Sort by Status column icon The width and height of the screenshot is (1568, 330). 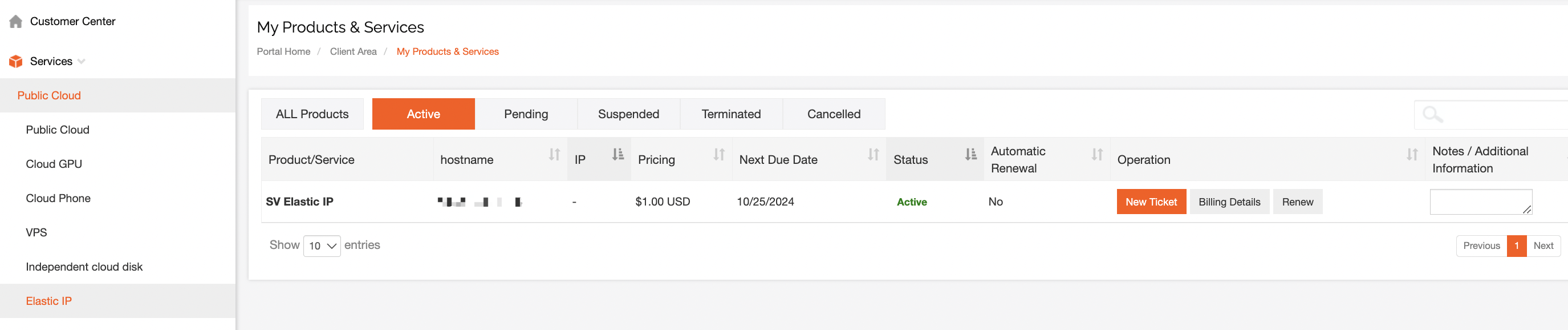971,155
